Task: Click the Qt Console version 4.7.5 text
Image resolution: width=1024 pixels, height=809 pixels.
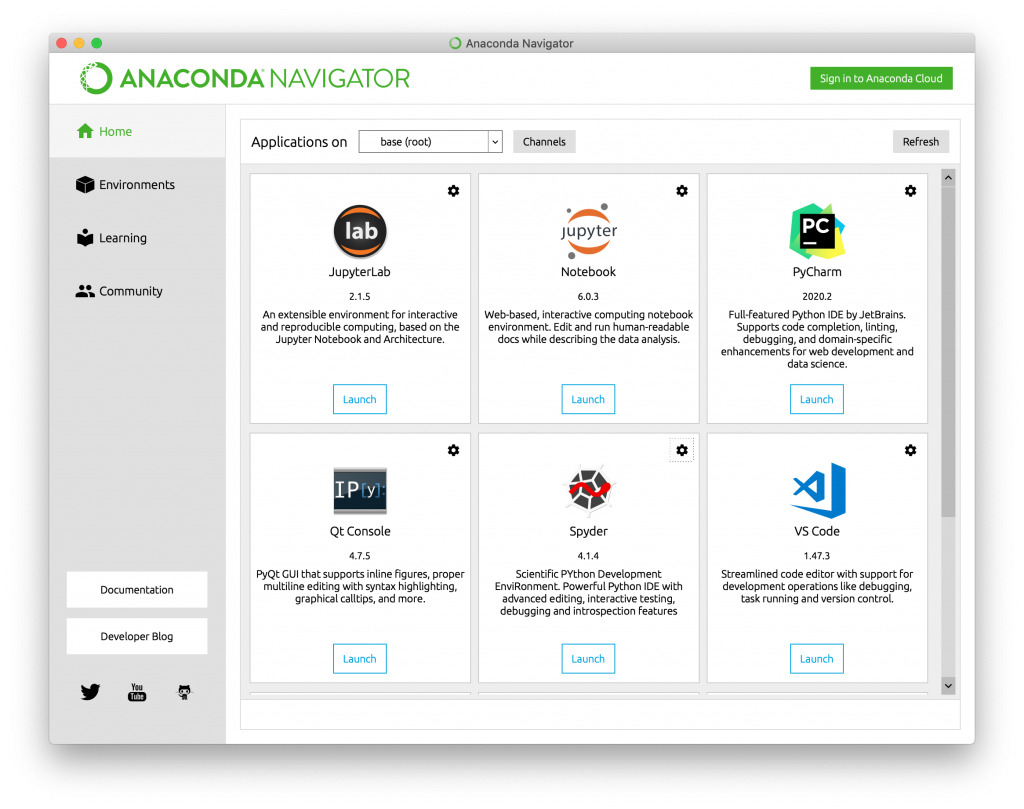Action: coord(360,556)
